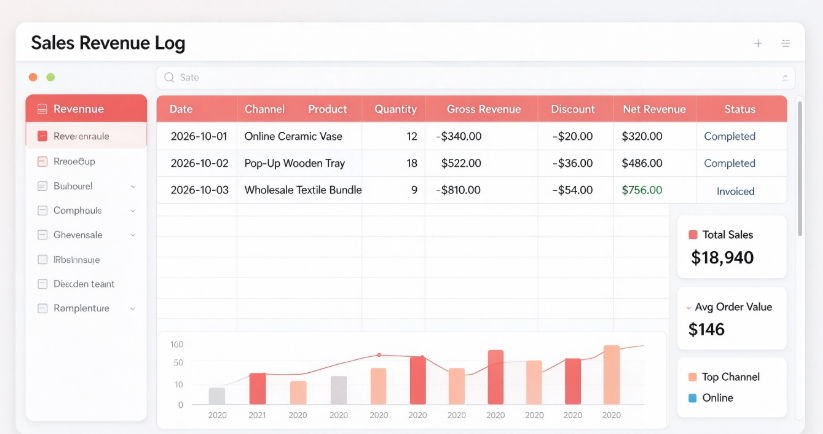Viewport: 823px width, 434px height.
Task: Open the Comphouls sidebar item
Action: pyautogui.click(x=86, y=210)
